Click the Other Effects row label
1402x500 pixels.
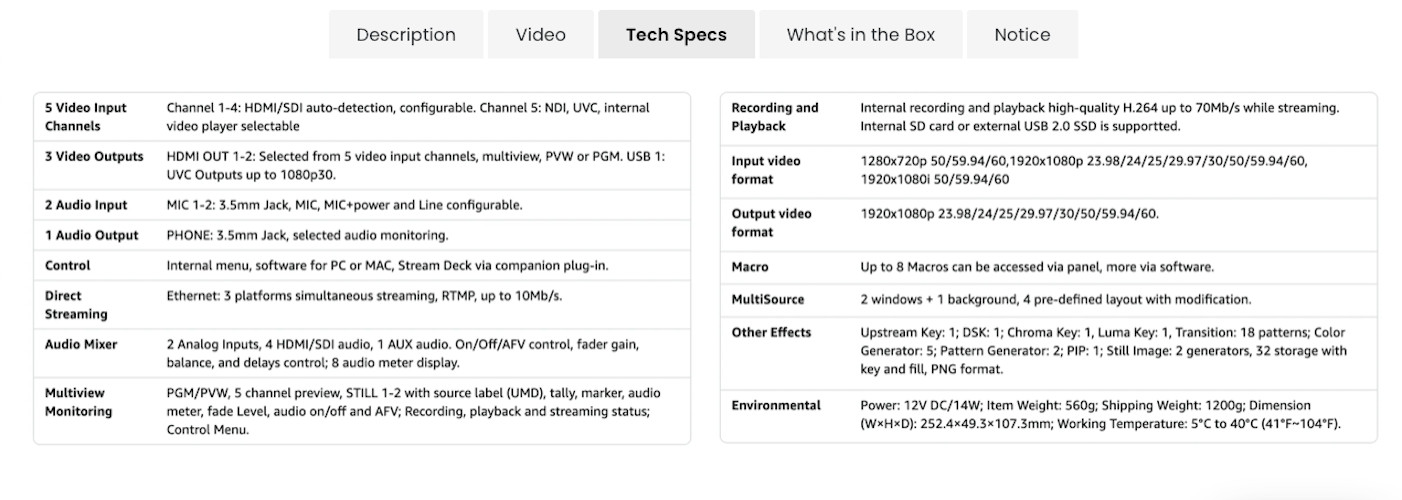click(x=771, y=332)
